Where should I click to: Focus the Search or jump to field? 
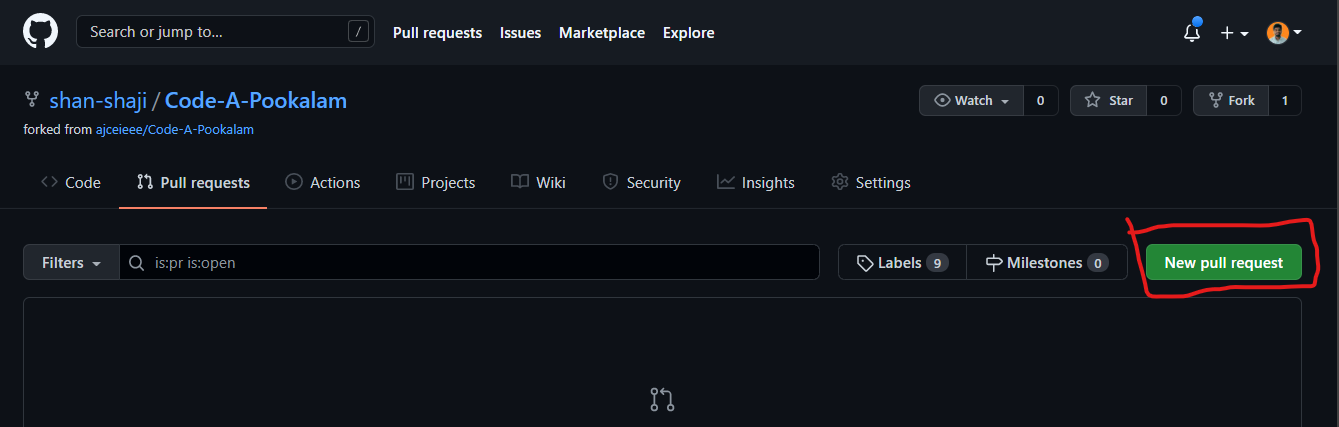tap(224, 32)
